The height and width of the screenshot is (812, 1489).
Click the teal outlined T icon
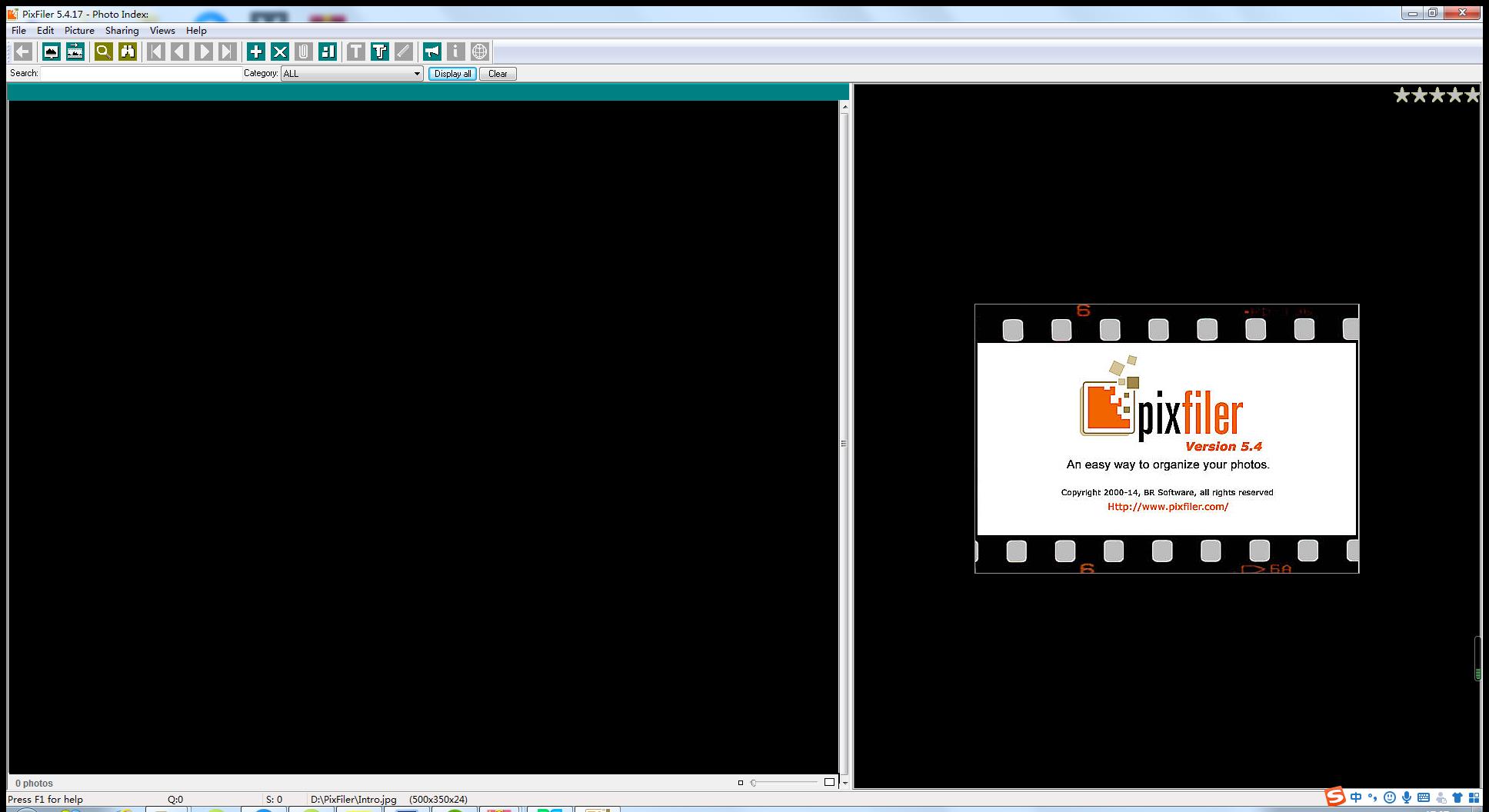pyautogui.click(x=379, y=52)
